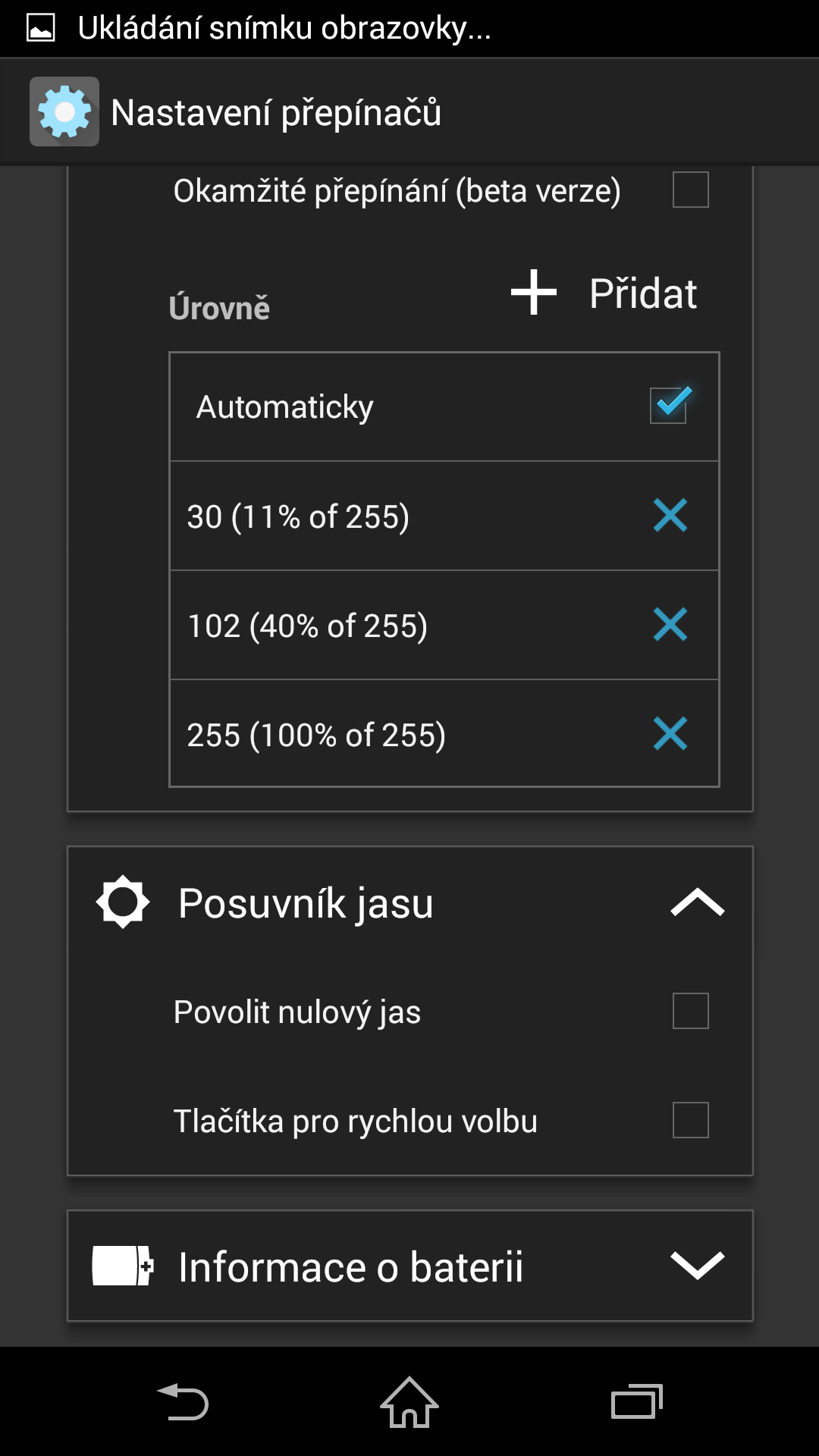Go back with Android back button

point(183,1401)
